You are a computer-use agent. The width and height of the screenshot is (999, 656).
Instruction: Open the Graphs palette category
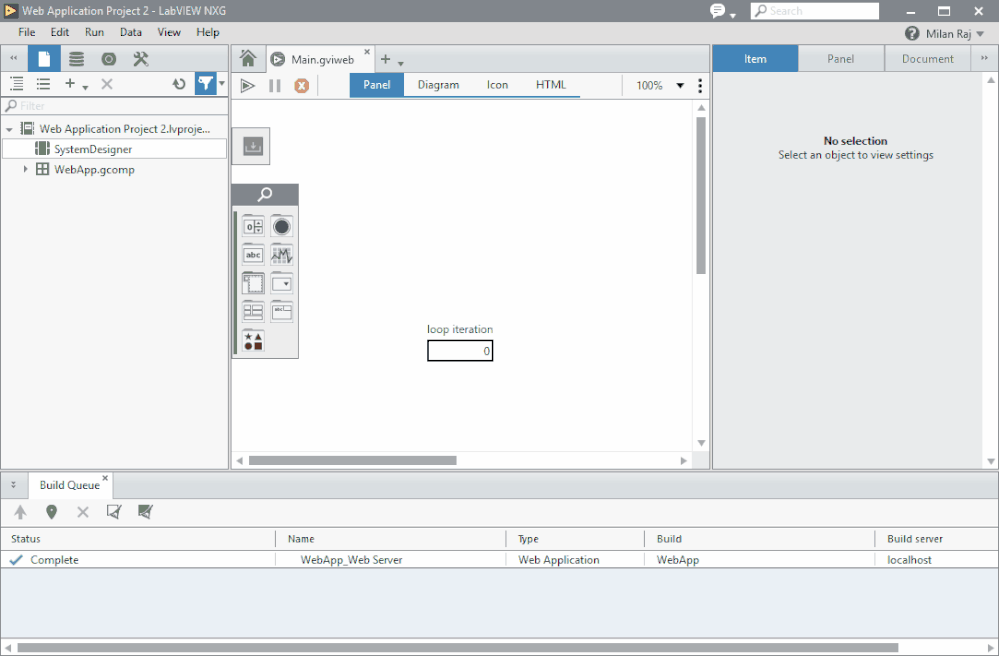coord(282,255)
